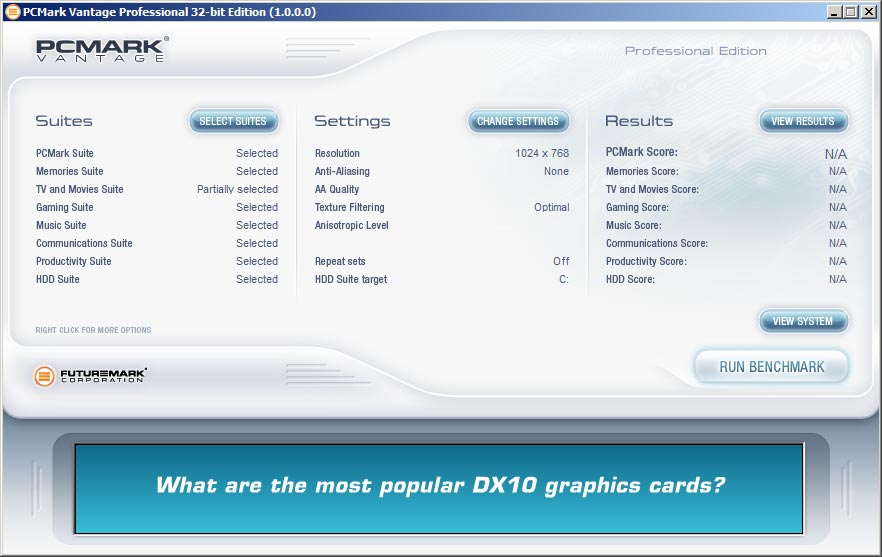The width and height of the screenshot is (882, 557).
Task: Click the Anti-Aliasing setting label
Action: pyautogui.click(x=342, y=171)
